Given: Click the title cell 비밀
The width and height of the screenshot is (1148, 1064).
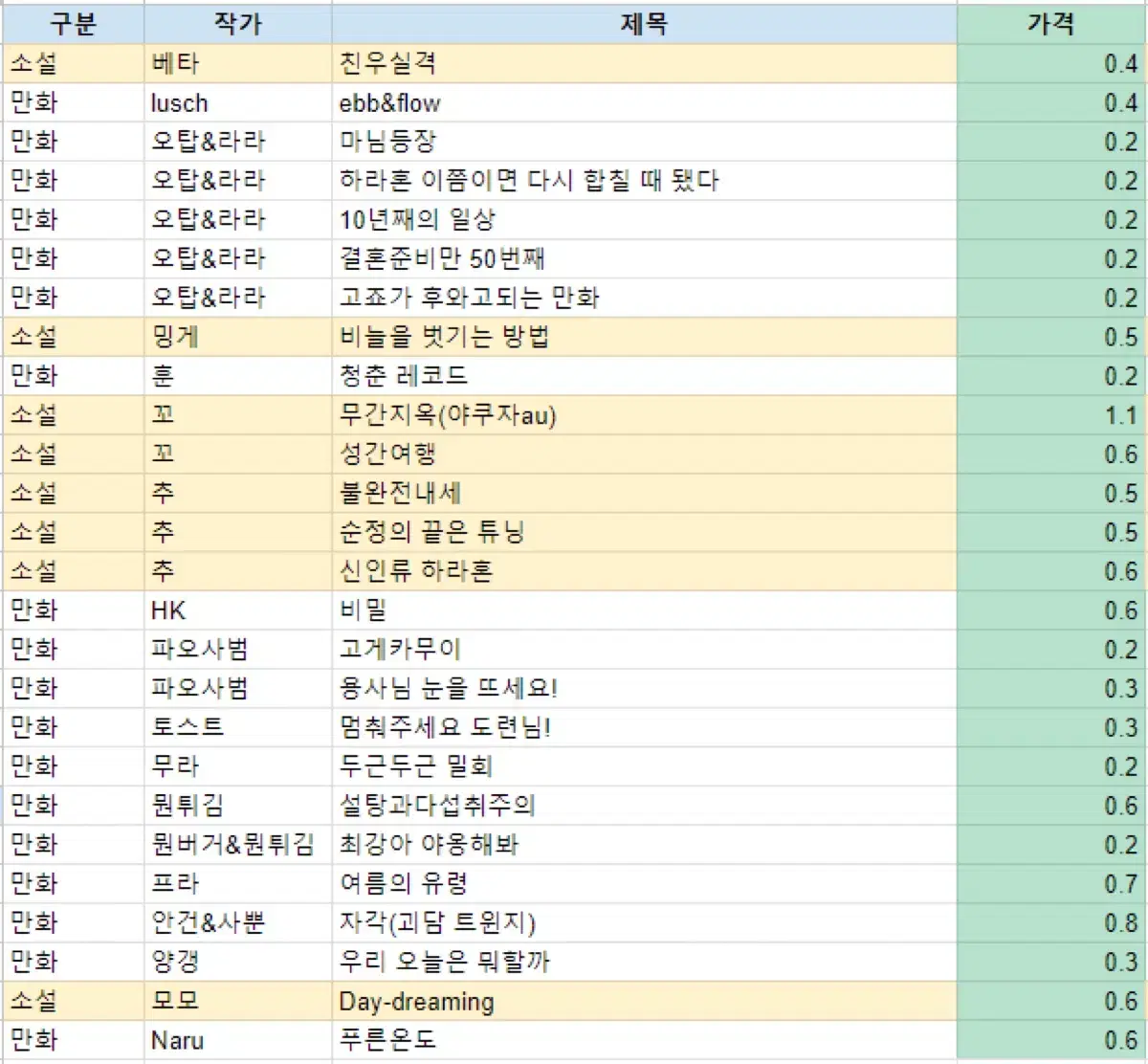Looking at the screenshot, I should click(644, 610).
